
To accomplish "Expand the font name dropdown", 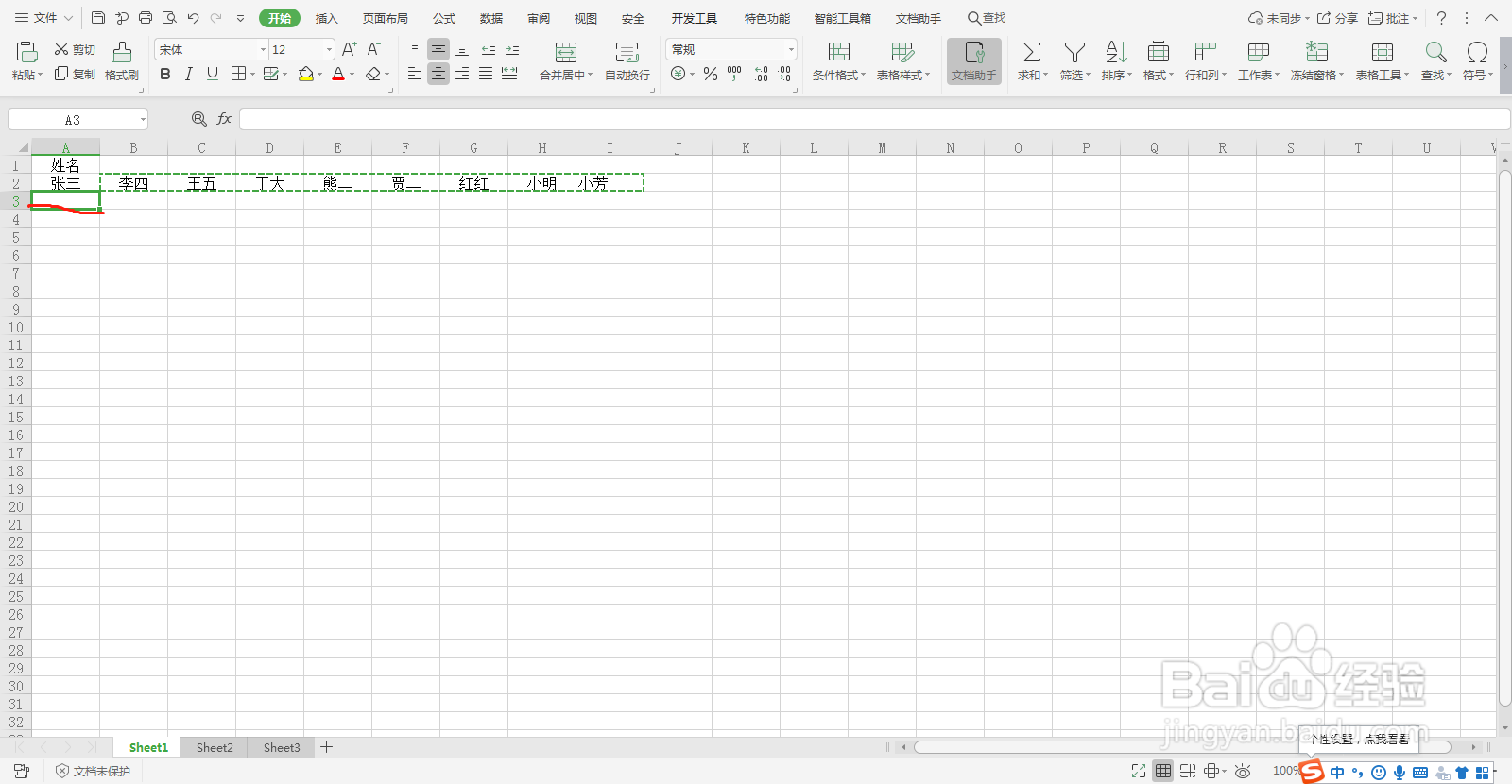I will coord(263,49).
